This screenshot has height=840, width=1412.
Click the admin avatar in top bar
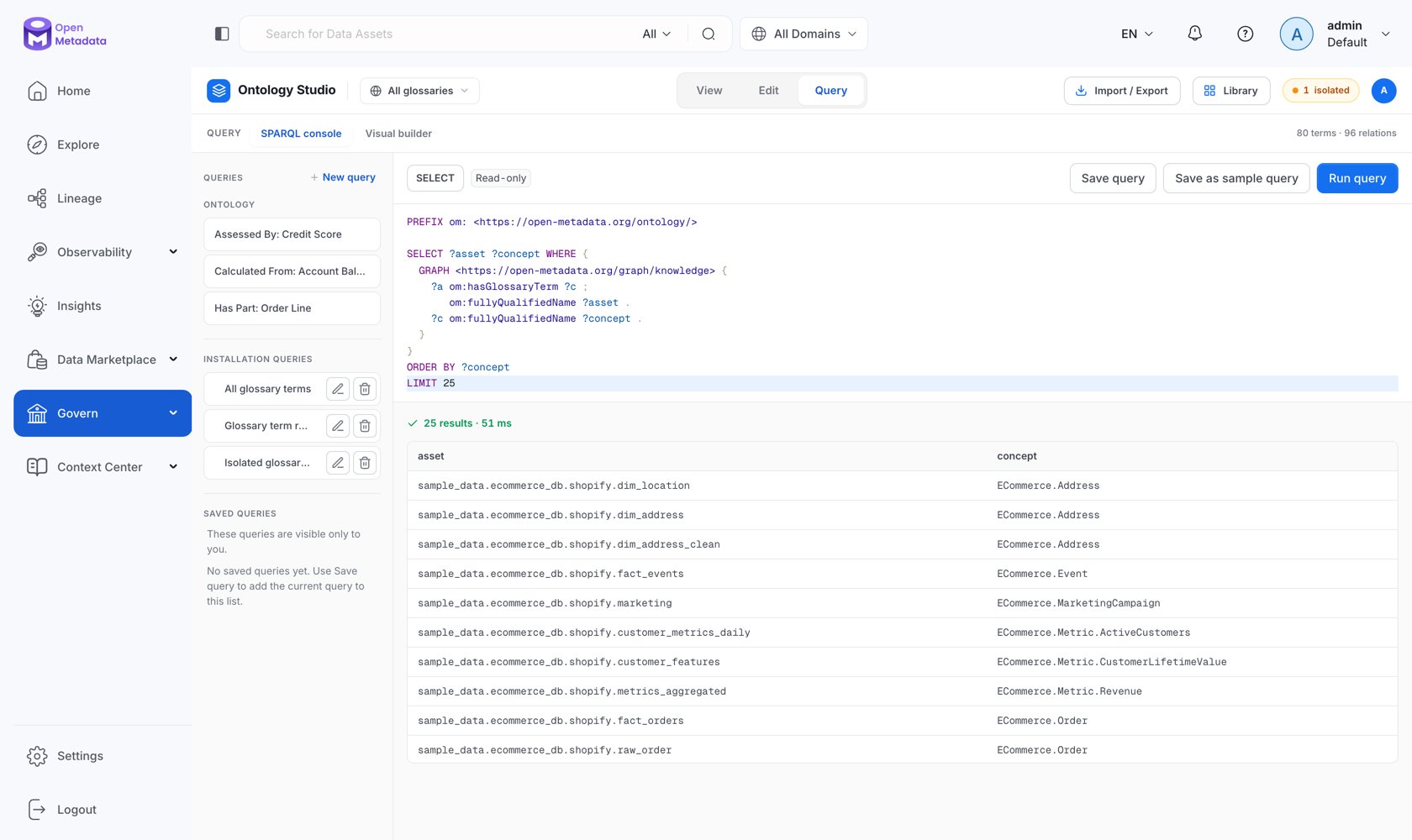click(1296, 34)
